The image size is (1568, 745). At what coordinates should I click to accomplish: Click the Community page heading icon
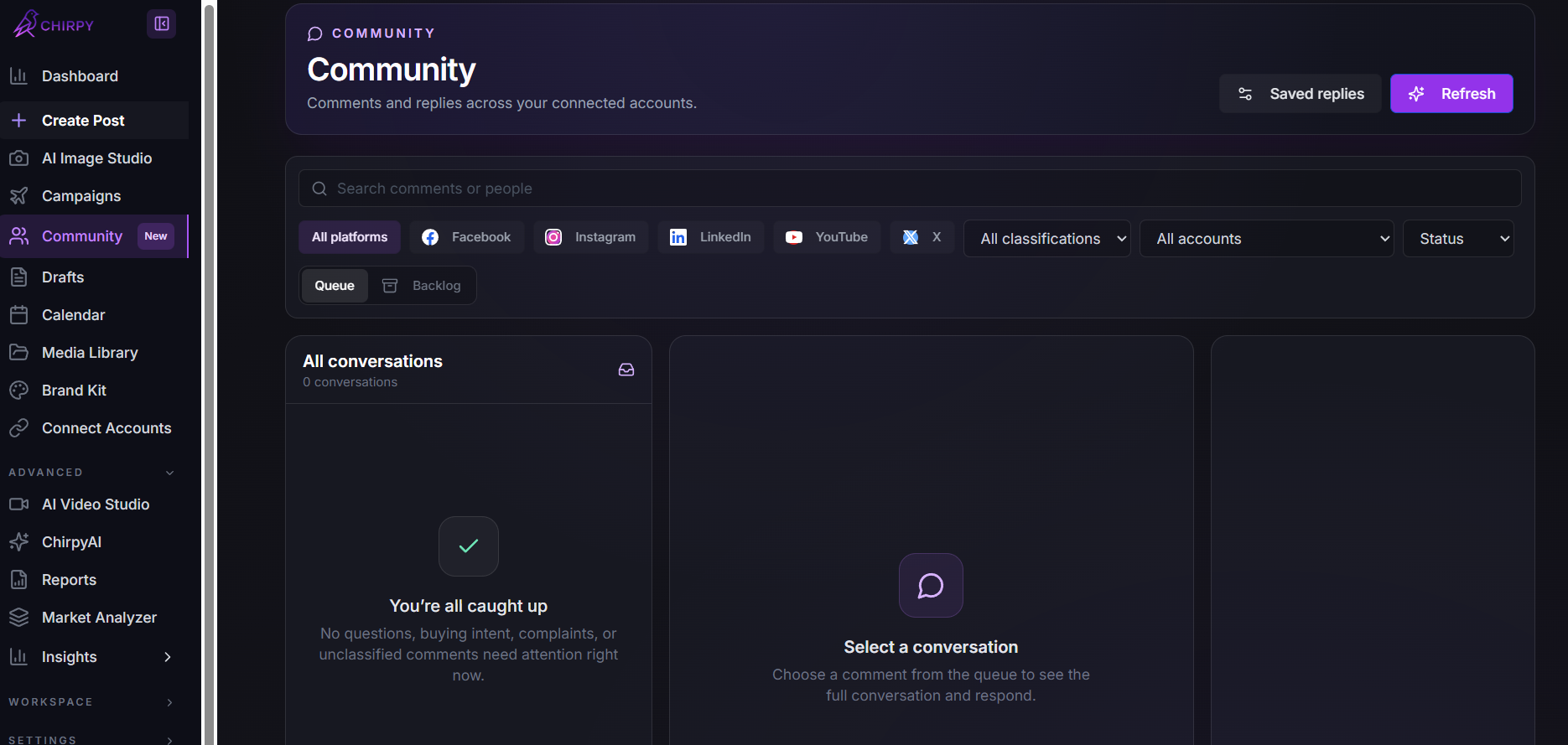[x=315, y=34]
